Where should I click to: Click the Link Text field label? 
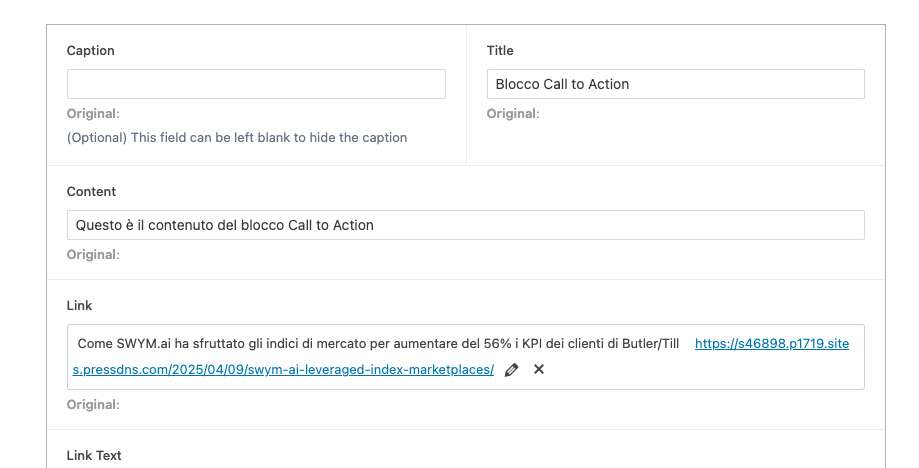pos(94,456)
